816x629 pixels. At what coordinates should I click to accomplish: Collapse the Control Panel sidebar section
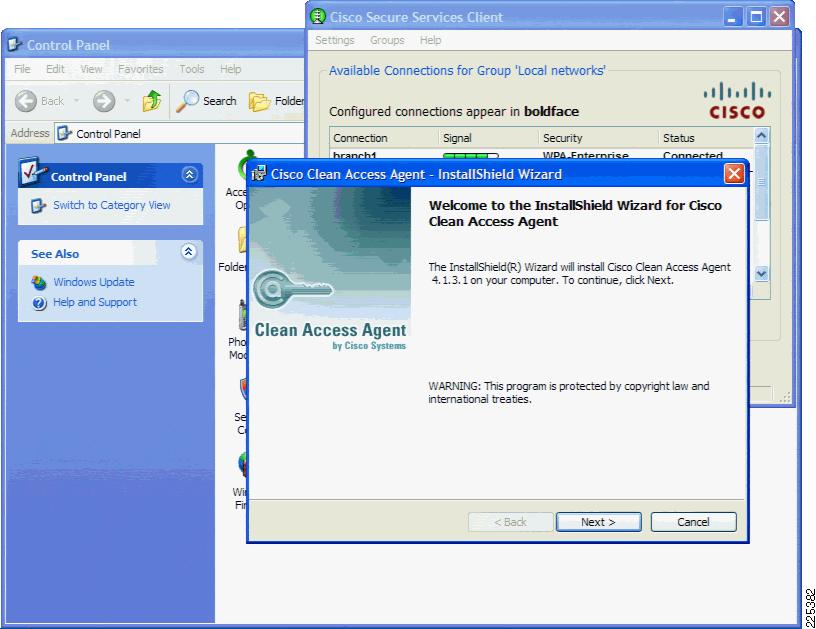[189, 174]
